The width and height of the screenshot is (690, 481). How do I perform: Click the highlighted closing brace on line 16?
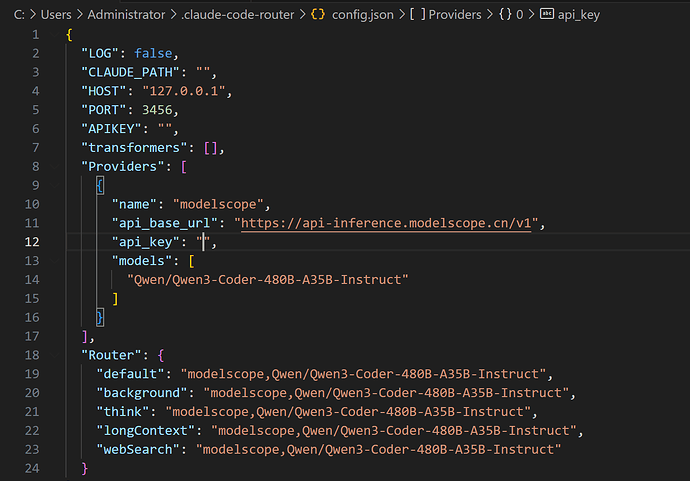click(x=100, y=317)
